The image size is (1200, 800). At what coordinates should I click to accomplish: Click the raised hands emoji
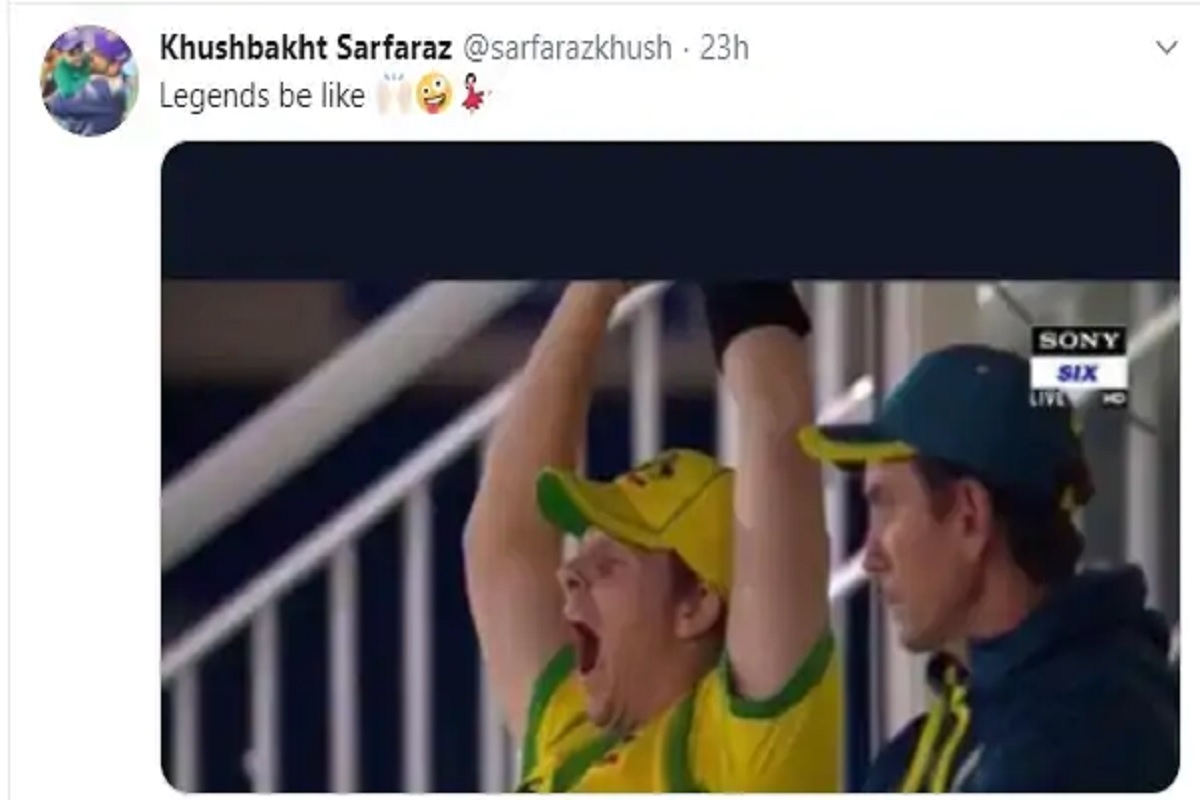tap(392, 95)
